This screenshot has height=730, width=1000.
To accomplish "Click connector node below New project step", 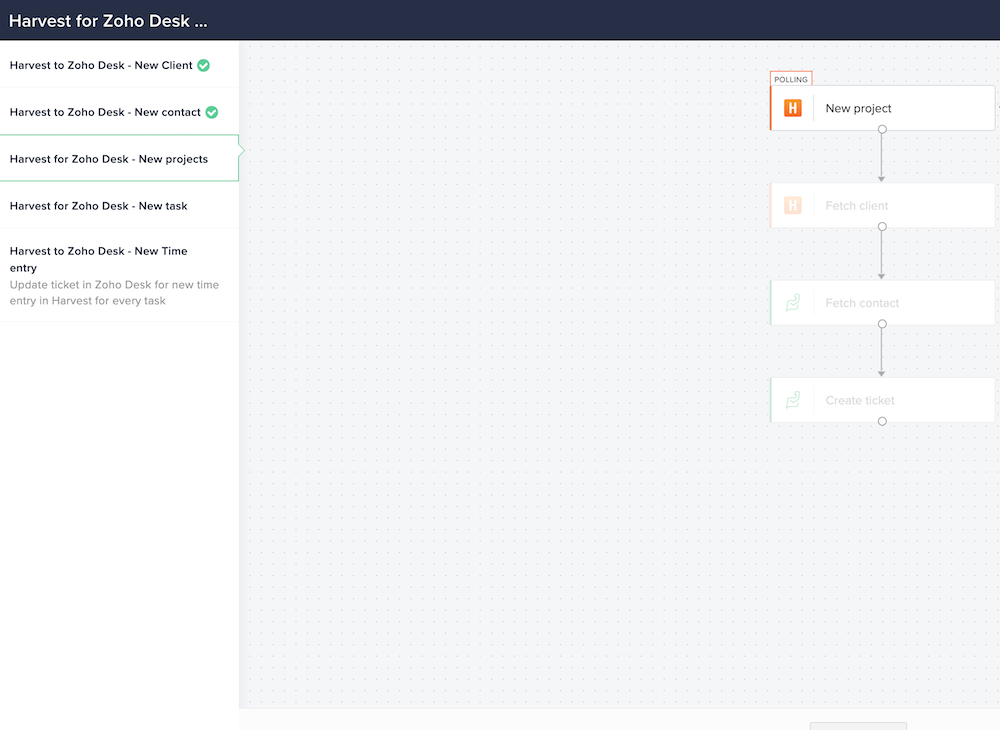I will tap(882, 129).
